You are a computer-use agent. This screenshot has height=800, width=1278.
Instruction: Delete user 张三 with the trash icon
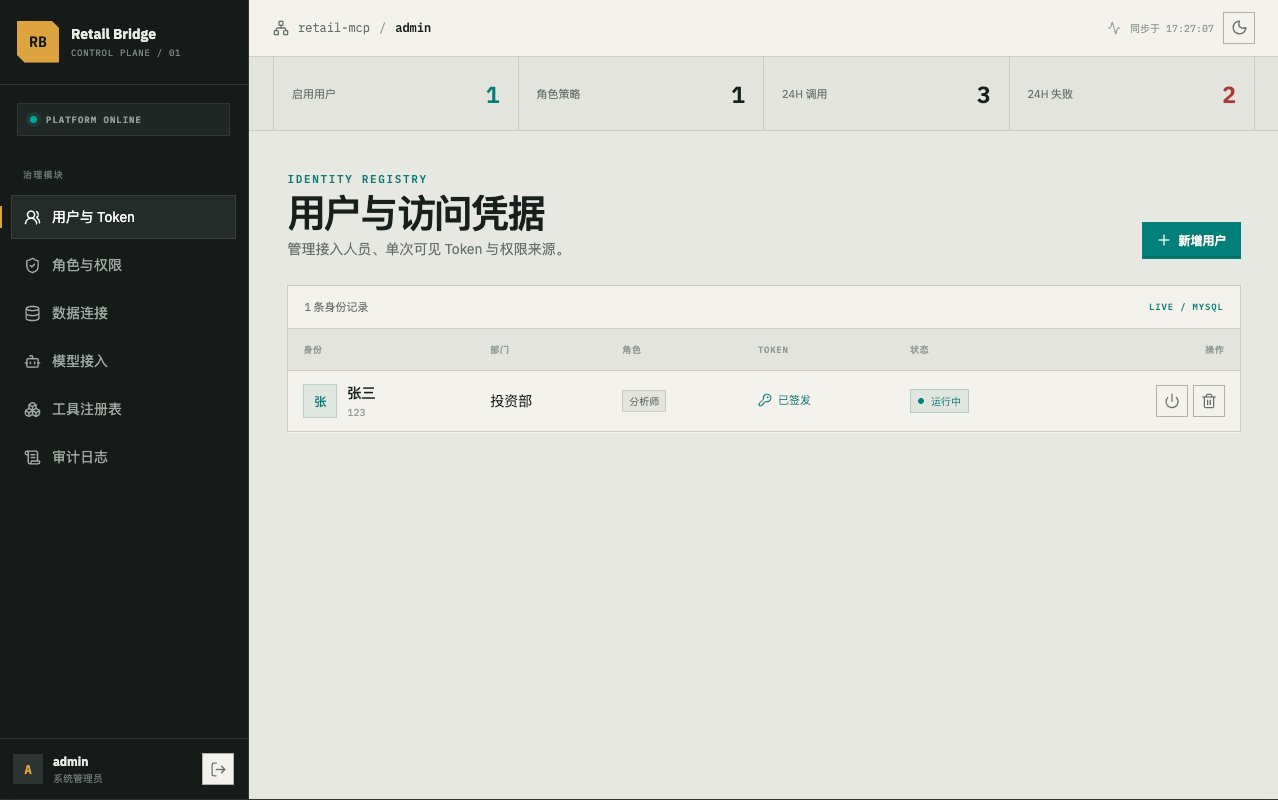[1209, 401]
